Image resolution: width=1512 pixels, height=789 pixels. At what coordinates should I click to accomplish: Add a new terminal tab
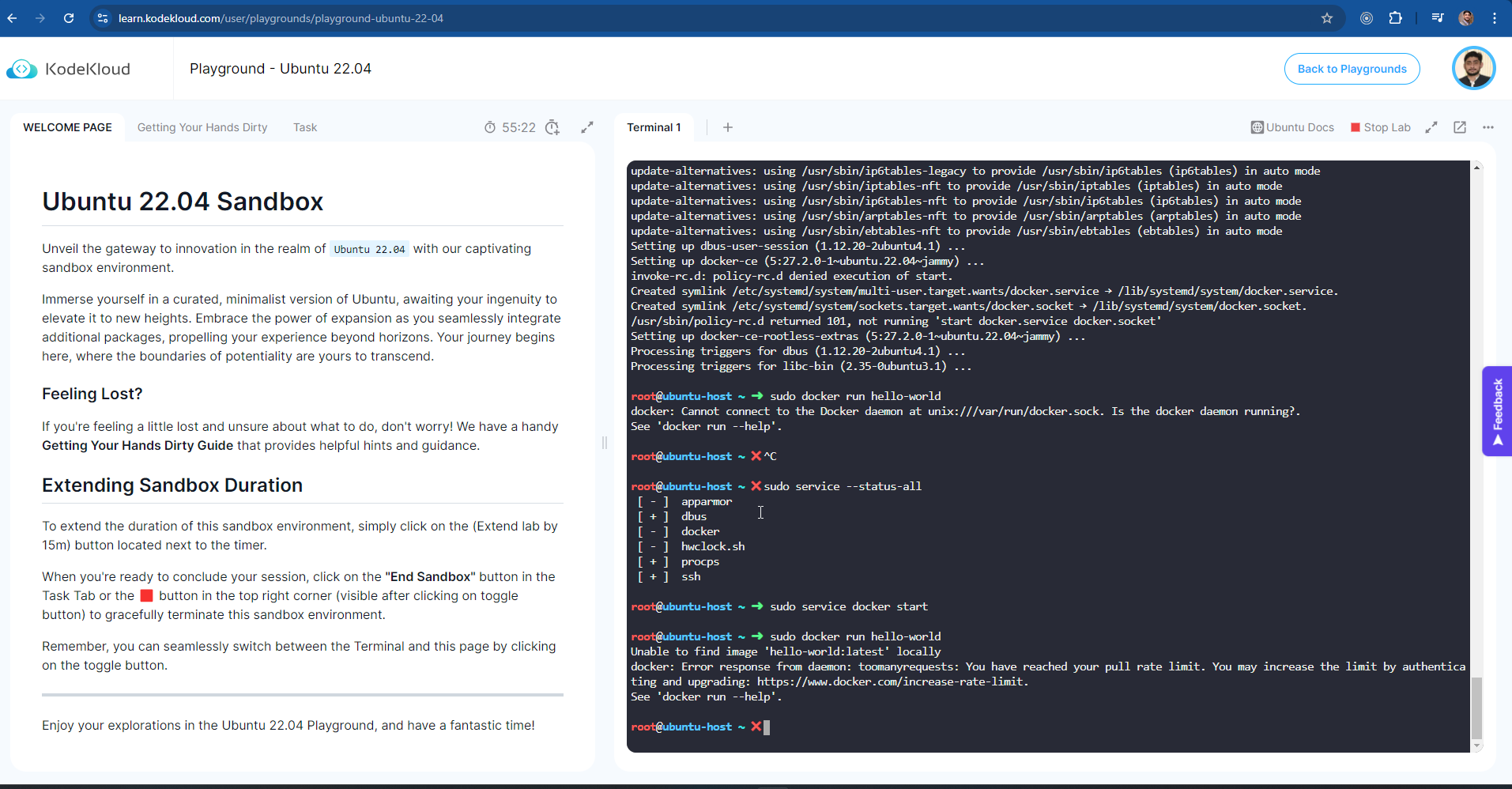tap(728, 127)
